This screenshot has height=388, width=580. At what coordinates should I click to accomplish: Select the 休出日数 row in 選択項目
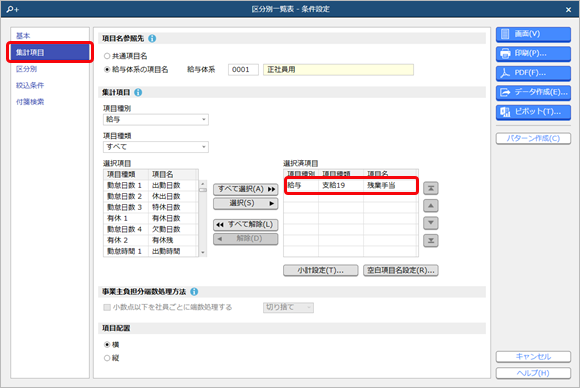point(151,196)
